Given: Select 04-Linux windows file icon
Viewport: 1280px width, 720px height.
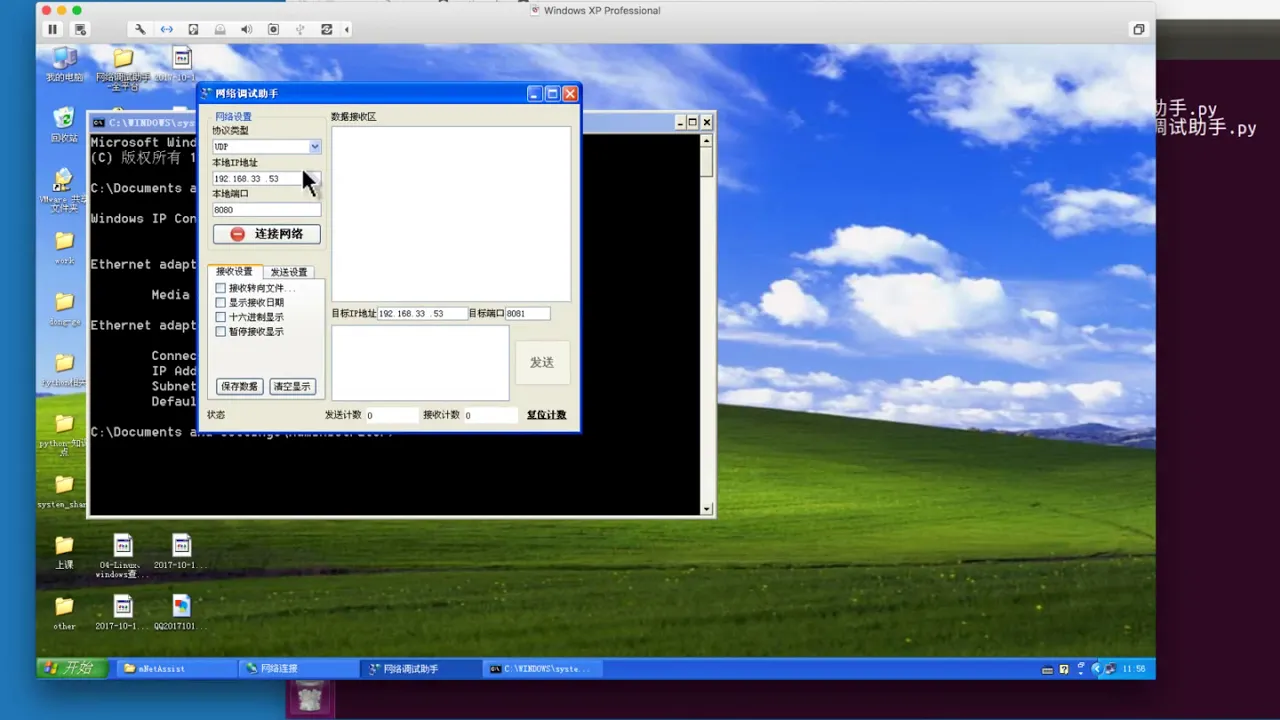Looking at the screenshot, I should [x=123, y=557].
